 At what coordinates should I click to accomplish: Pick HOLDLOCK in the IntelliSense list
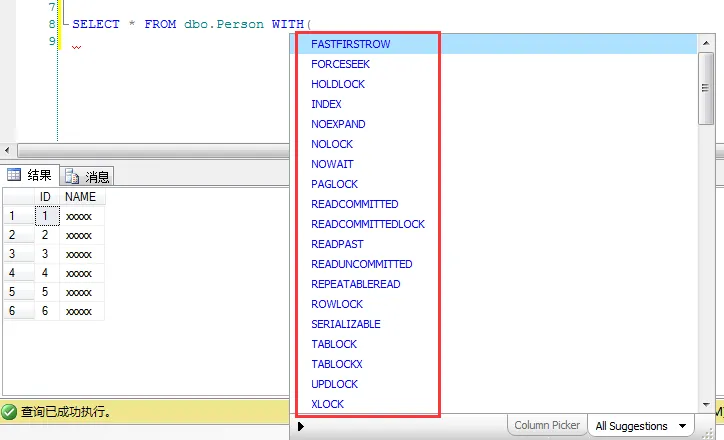point(338,84)
